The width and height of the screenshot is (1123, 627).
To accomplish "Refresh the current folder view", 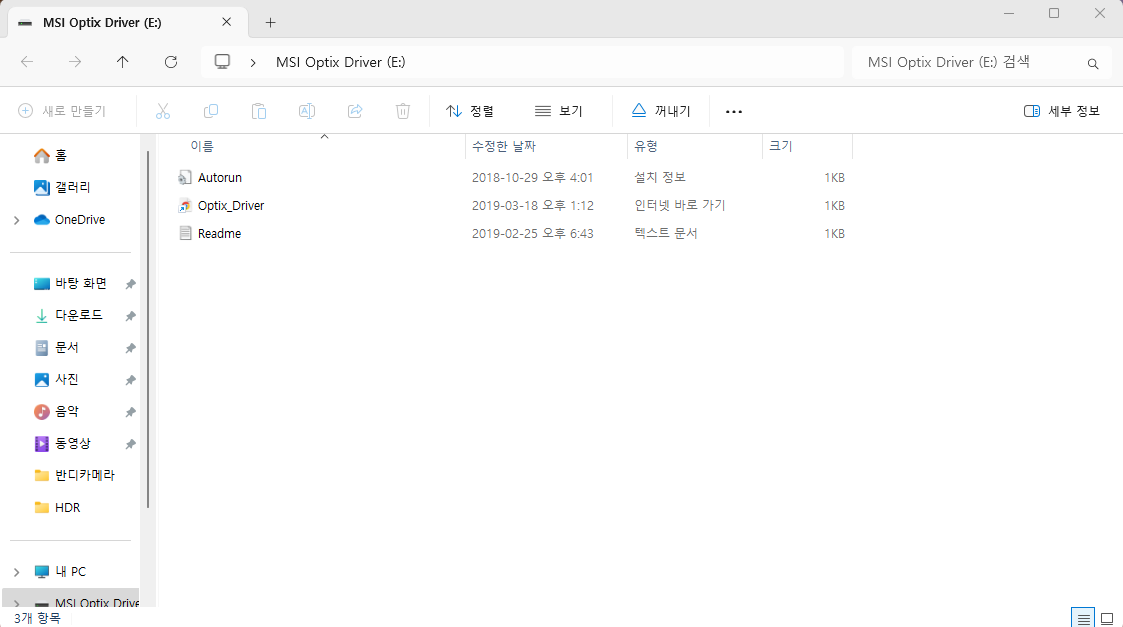I will [x=171, y=62].
